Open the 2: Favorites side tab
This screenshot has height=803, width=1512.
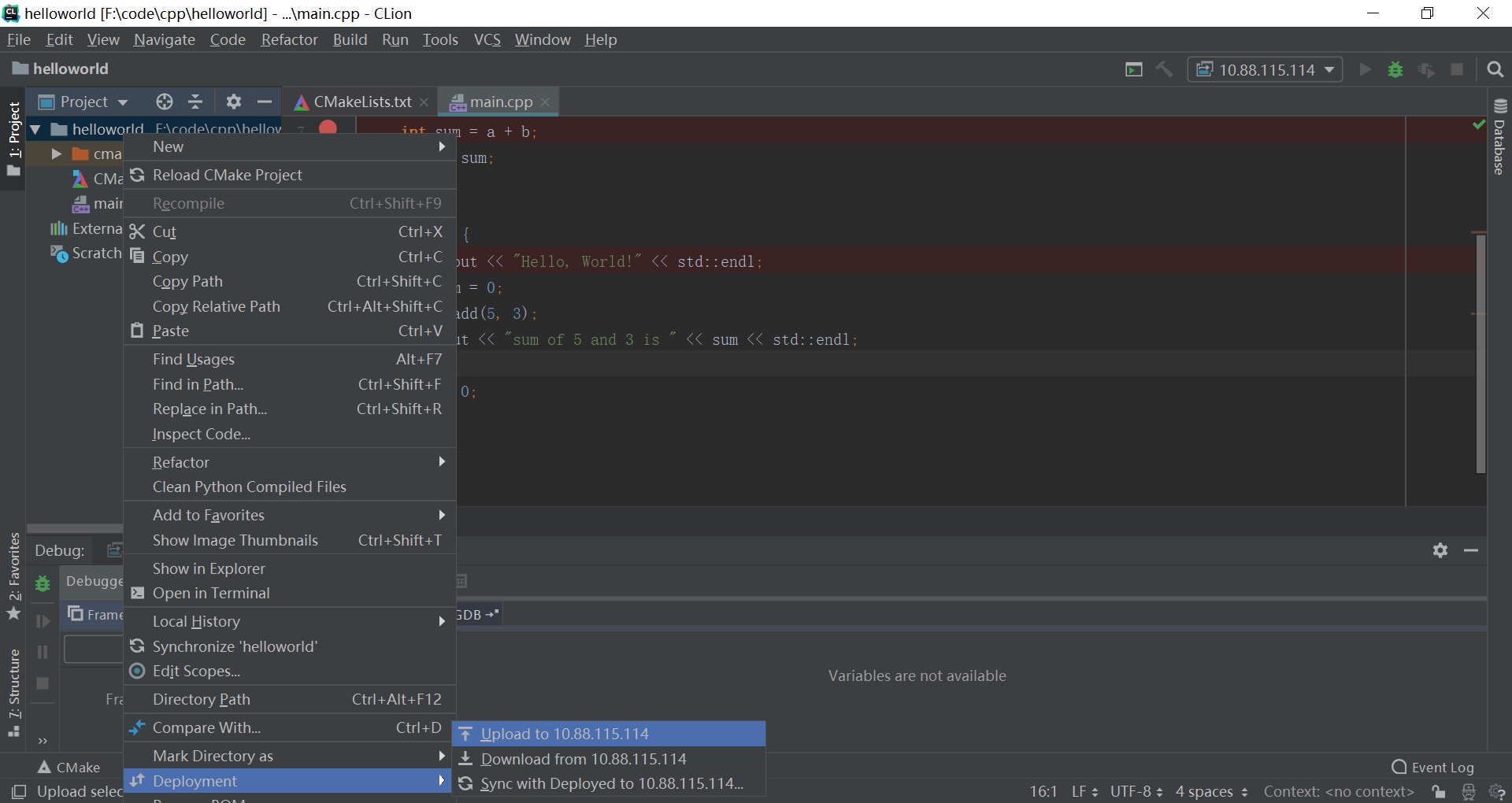tap(14, 576)
